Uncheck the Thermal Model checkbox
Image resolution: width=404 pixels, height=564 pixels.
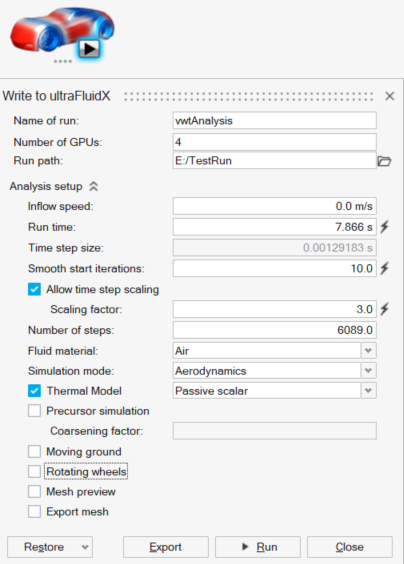tap(35, 391)
